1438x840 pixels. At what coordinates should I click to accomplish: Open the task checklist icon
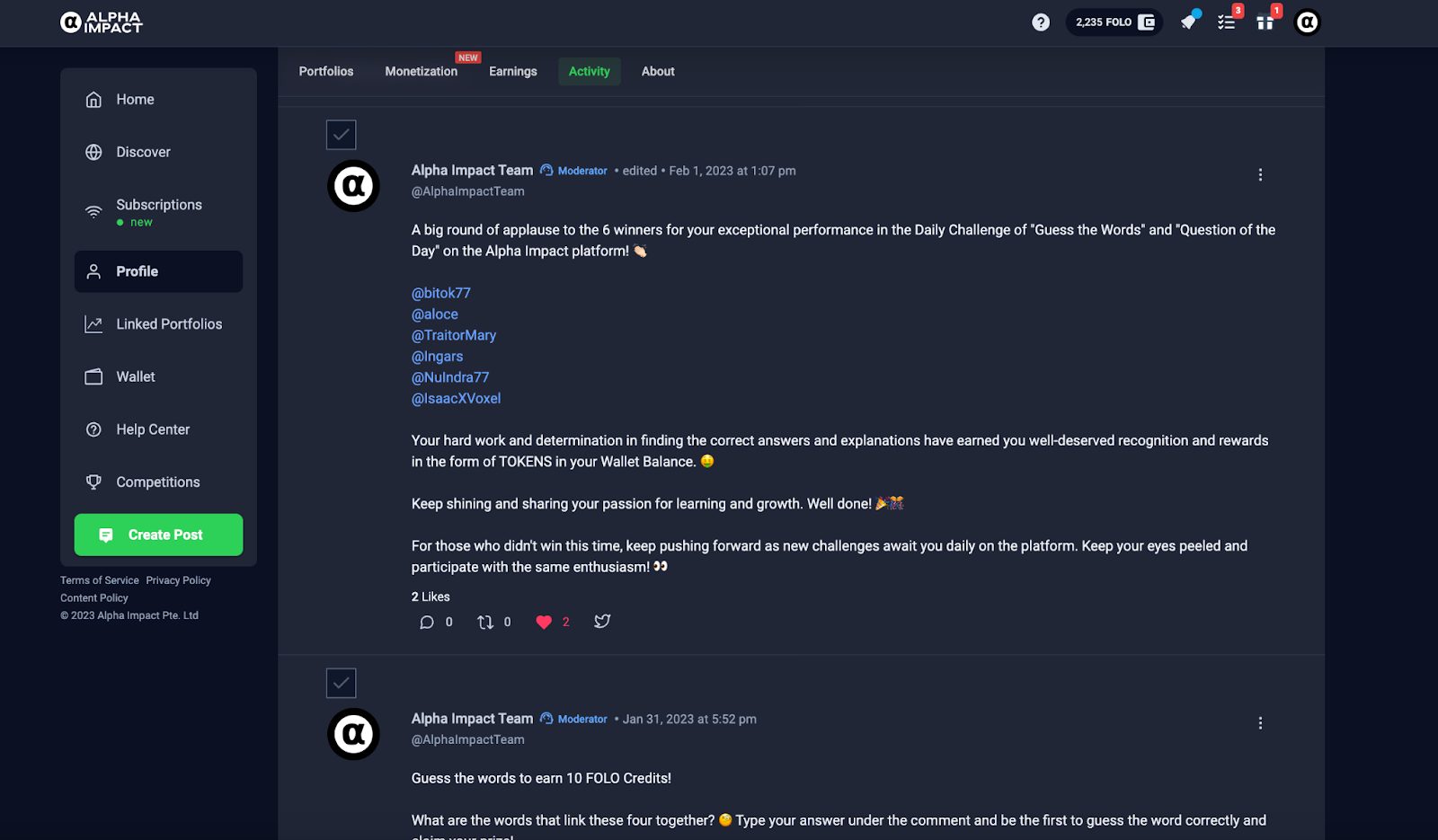1227,22
